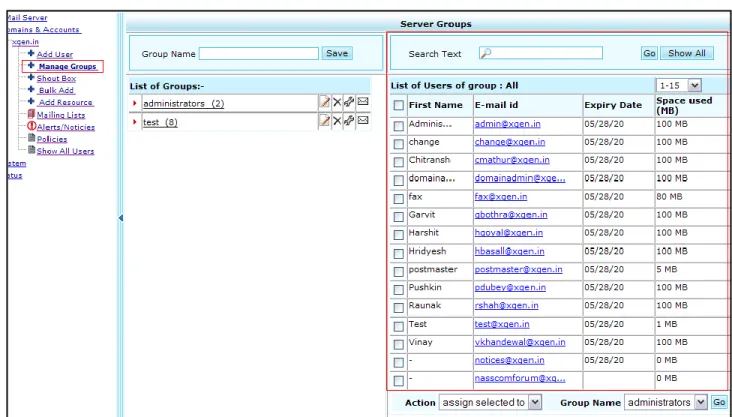The width and height of the screenshot is (732, 417).
Task: Open the test (8) group link
Action: tap(160, 122)
